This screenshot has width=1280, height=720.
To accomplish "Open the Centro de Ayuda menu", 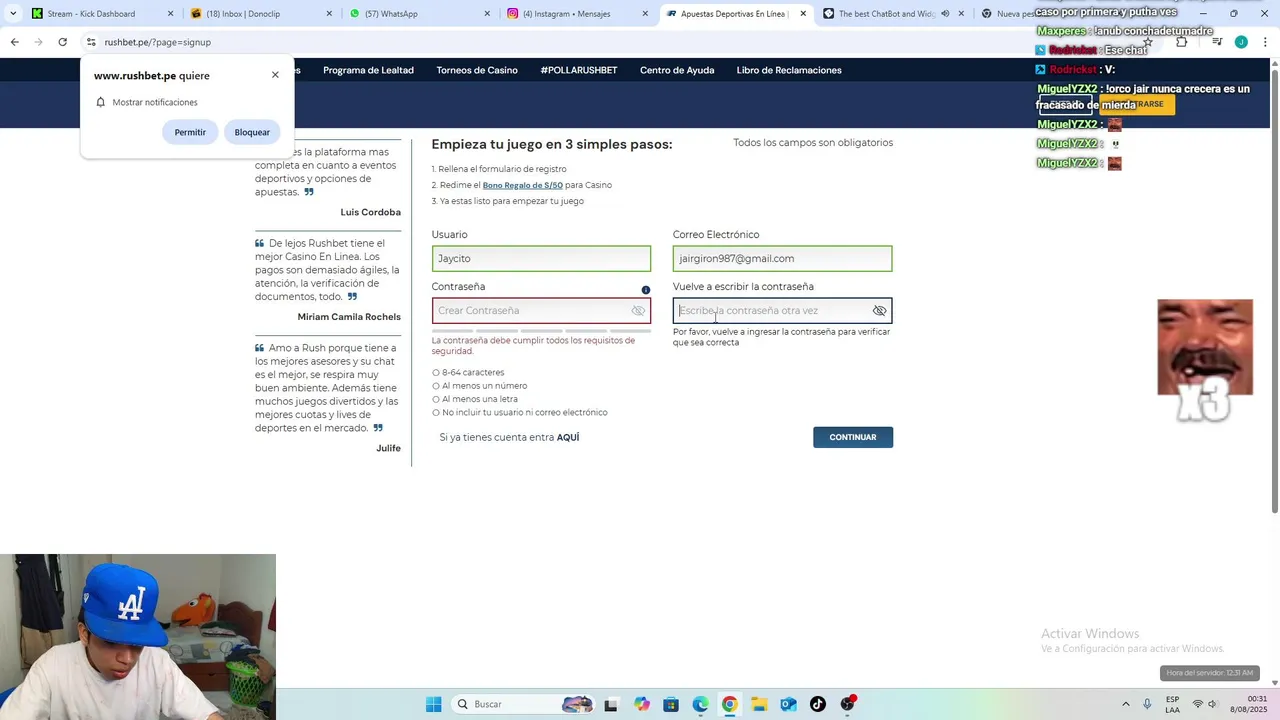I will 677,70.
